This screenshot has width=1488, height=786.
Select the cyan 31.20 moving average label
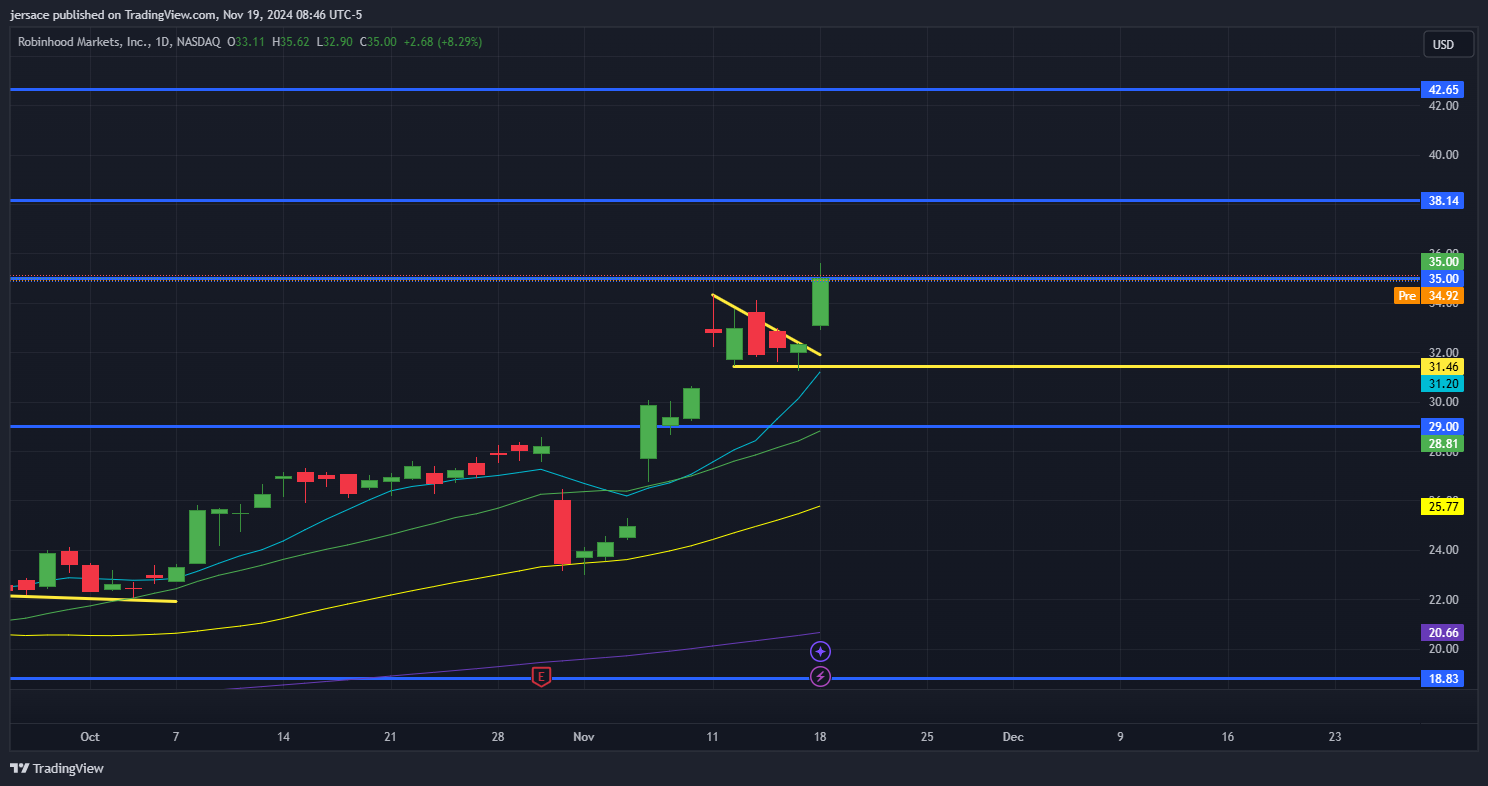coord(1443,383)
